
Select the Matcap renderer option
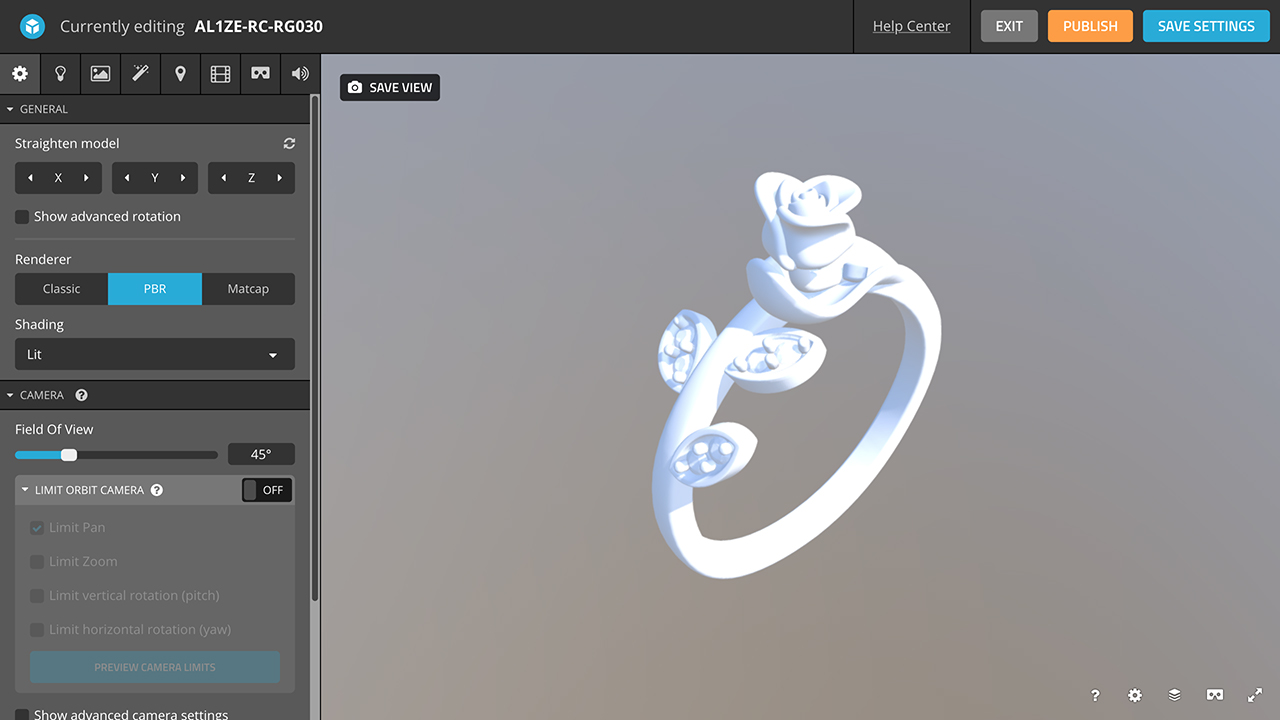coord(248,289)
